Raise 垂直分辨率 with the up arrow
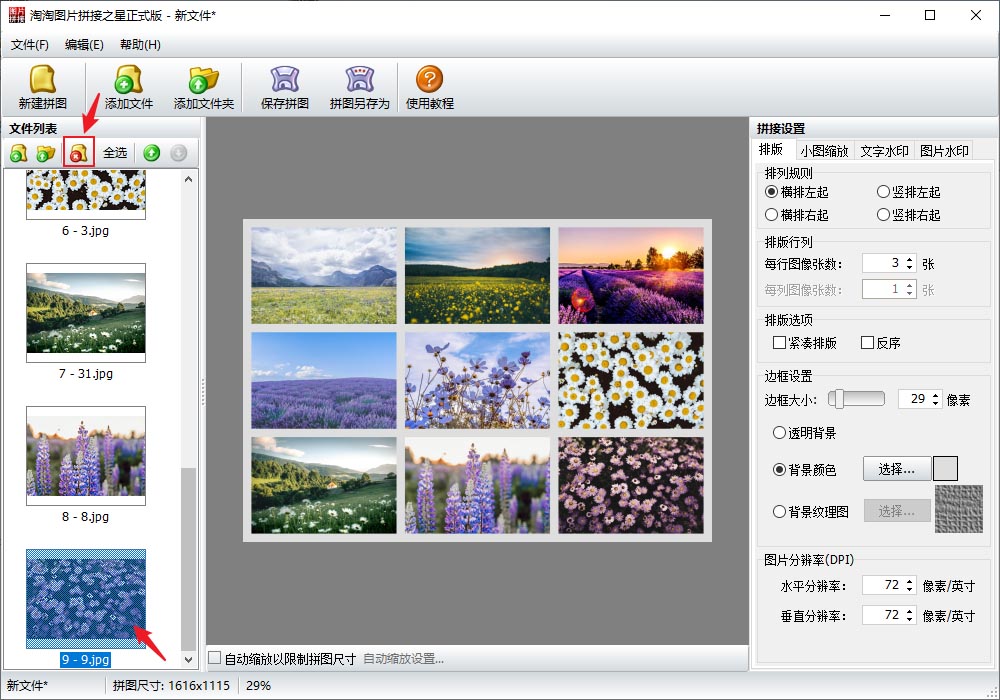Viewport: 1000px width, 700px height. click(x=909, y=611)
